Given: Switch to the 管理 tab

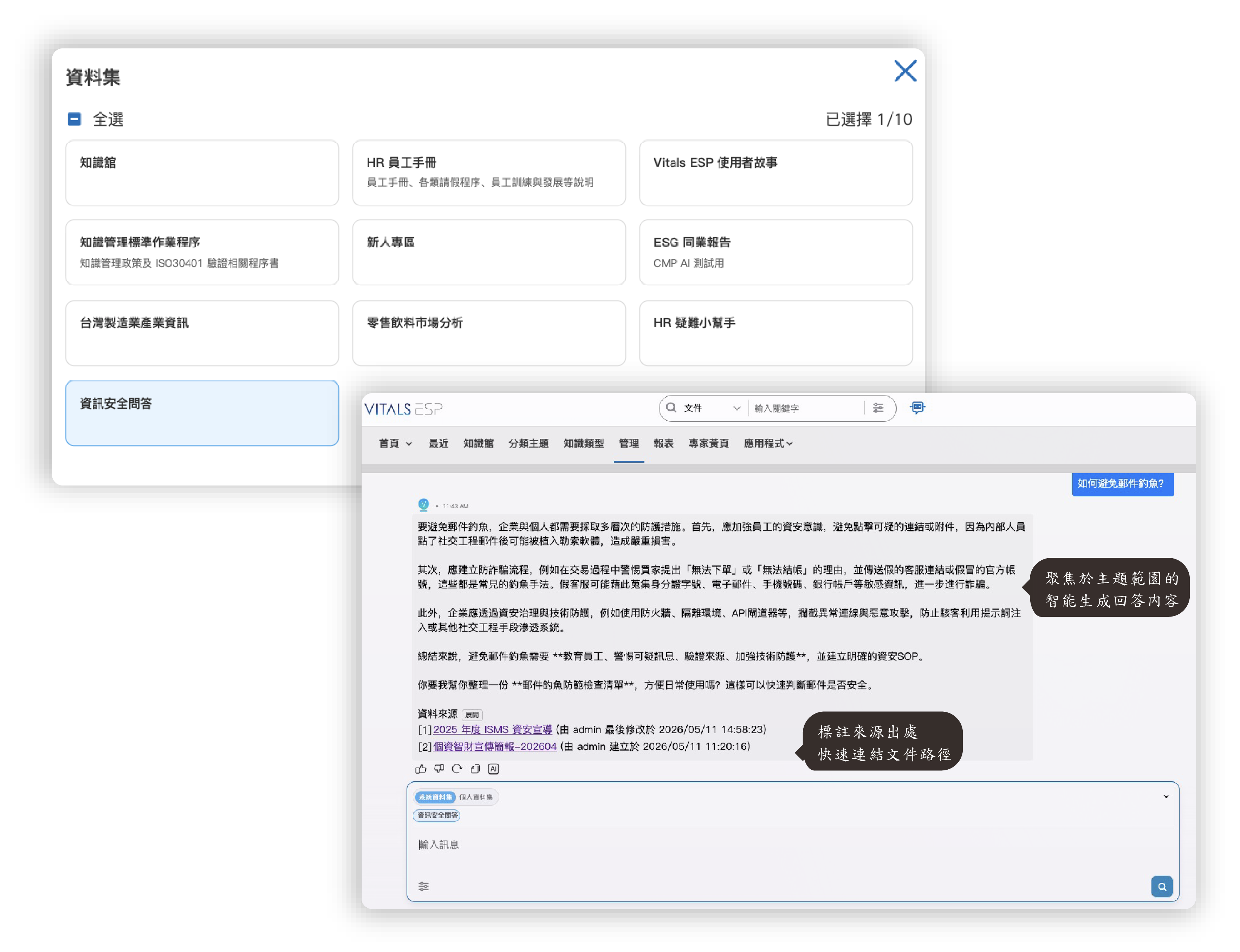Looking at the screenshot, I should click(x=629, y=443).
